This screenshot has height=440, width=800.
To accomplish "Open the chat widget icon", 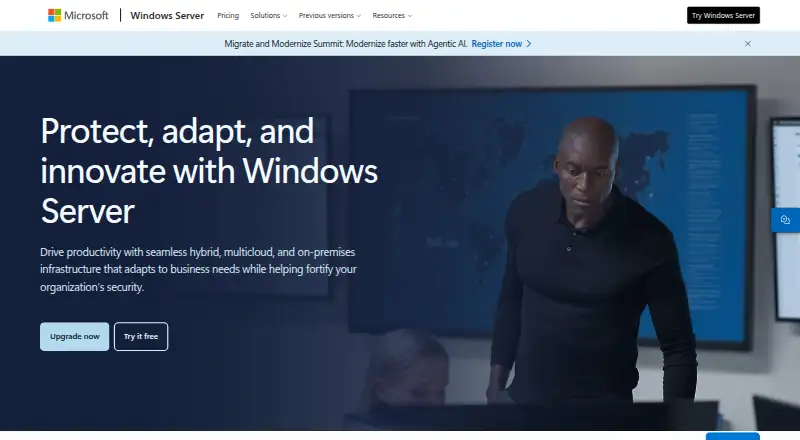I will [785, 220].
